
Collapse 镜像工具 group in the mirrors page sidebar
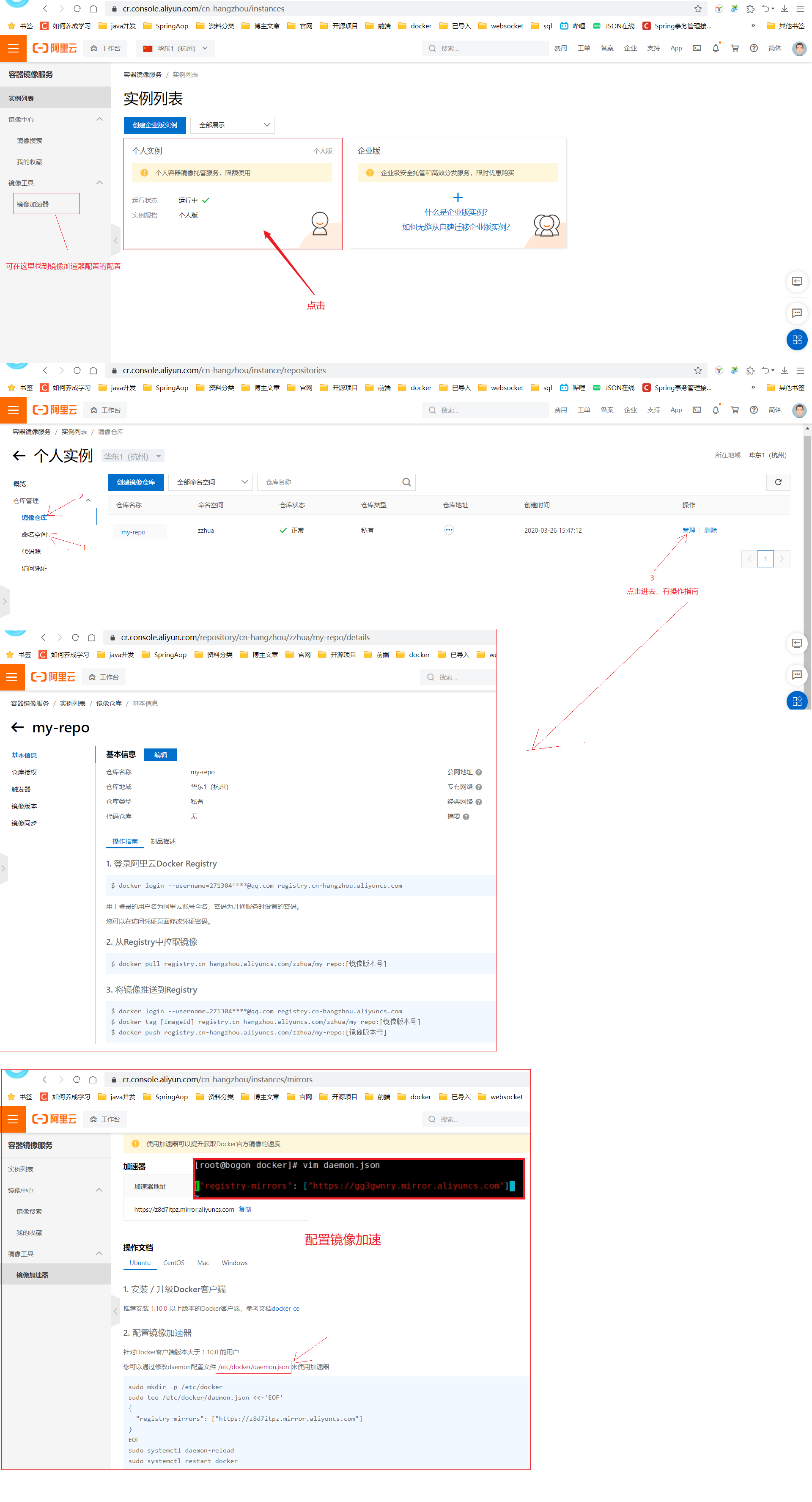[99, 1253]
